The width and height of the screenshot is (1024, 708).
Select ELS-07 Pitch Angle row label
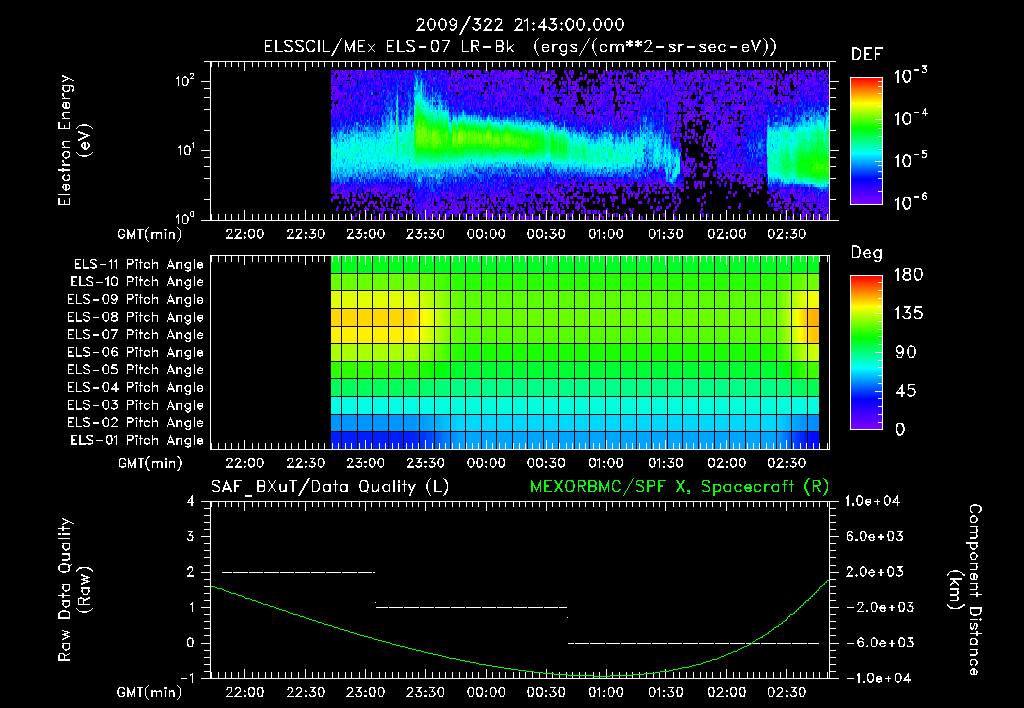pyautogui.click(x=136, y=334)
